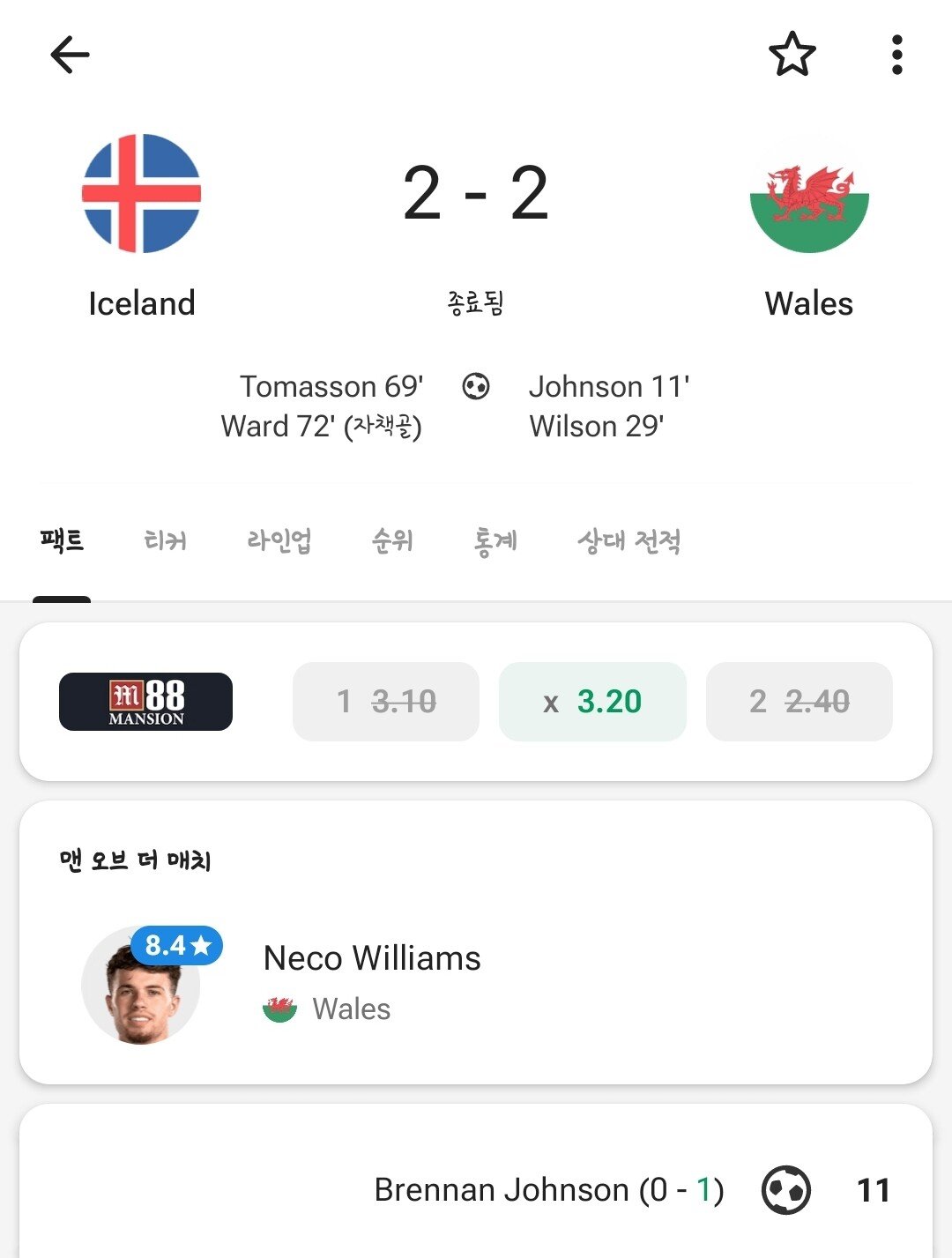952x1258 pixels.
Task: Switch to the 티커 tab
Action: point(165,540)
